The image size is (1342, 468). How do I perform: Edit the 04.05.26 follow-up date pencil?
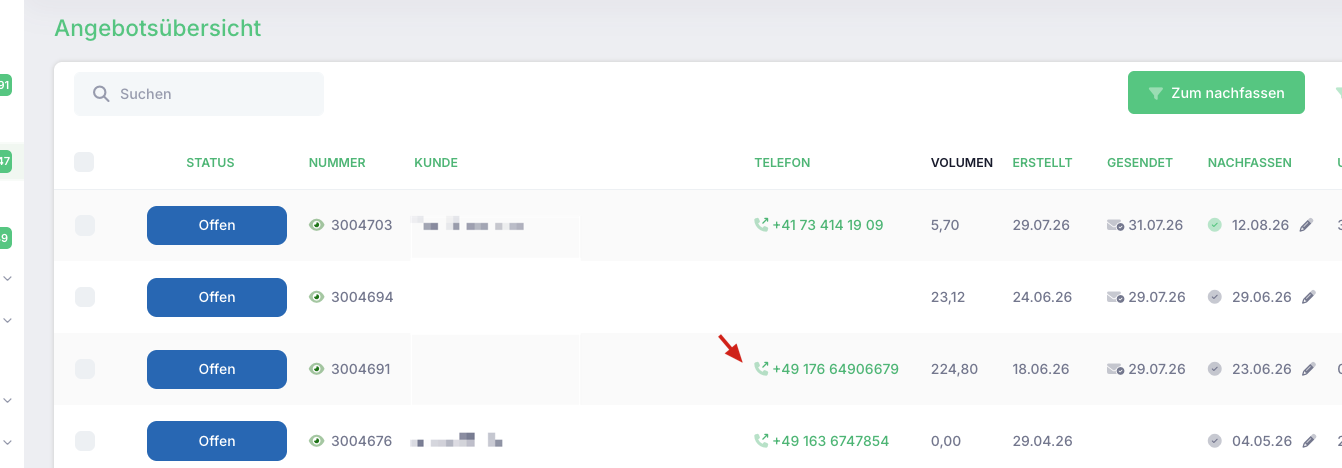(x=1308, y=442)
